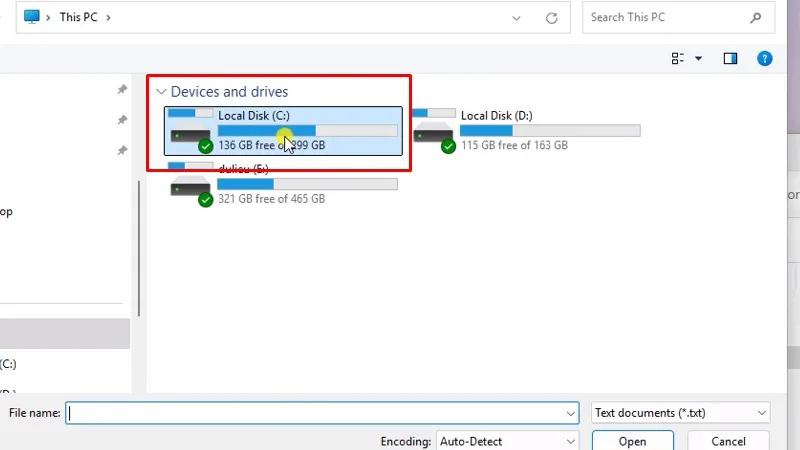This screenshot has width=800, height=450.
Task: Select the Local Disk (C:) drive icon
Action: [x=190, y=130]
